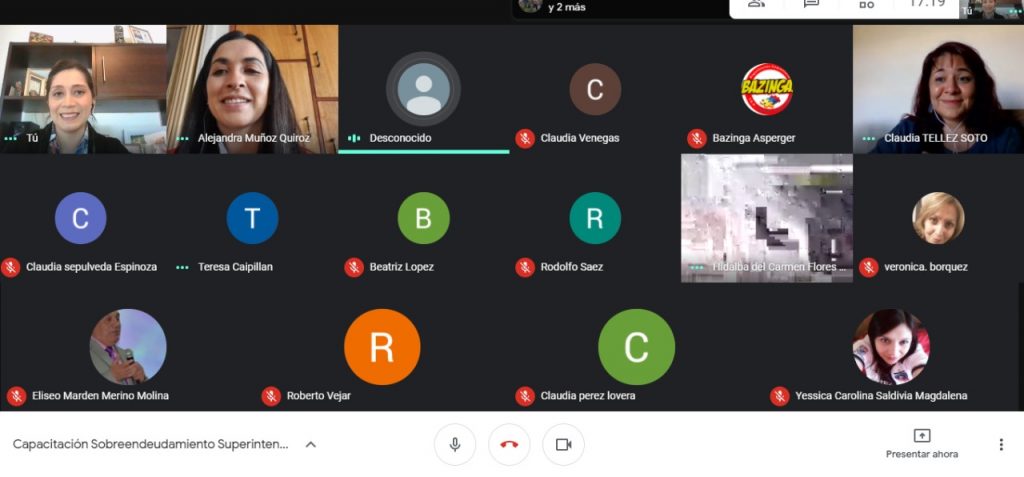Click Presentar ahora to share screen
Image resolution: width=1024 pixels, height=477 pixels.
[x=921, y=444]
